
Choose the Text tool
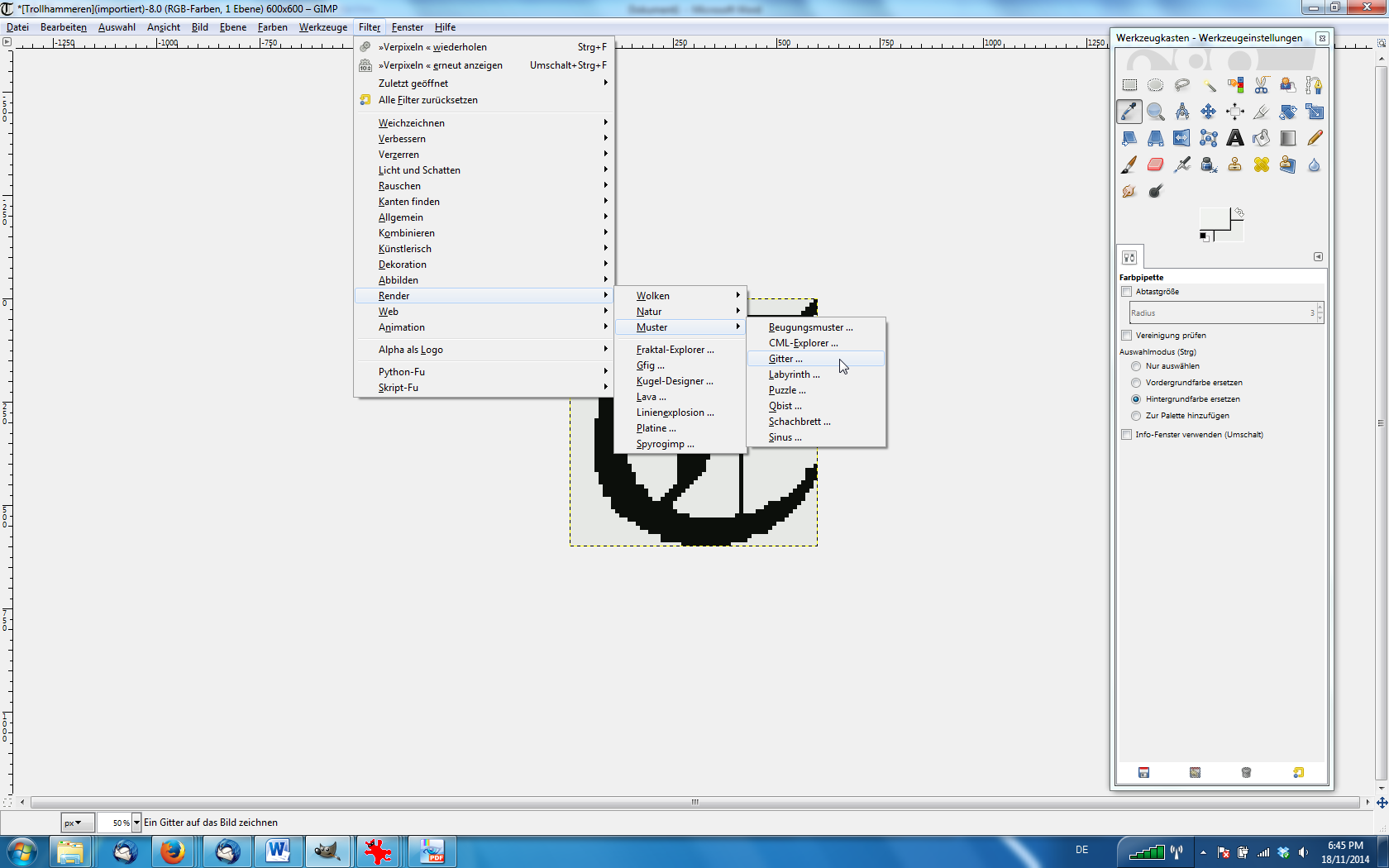(x=1235, y=138)
